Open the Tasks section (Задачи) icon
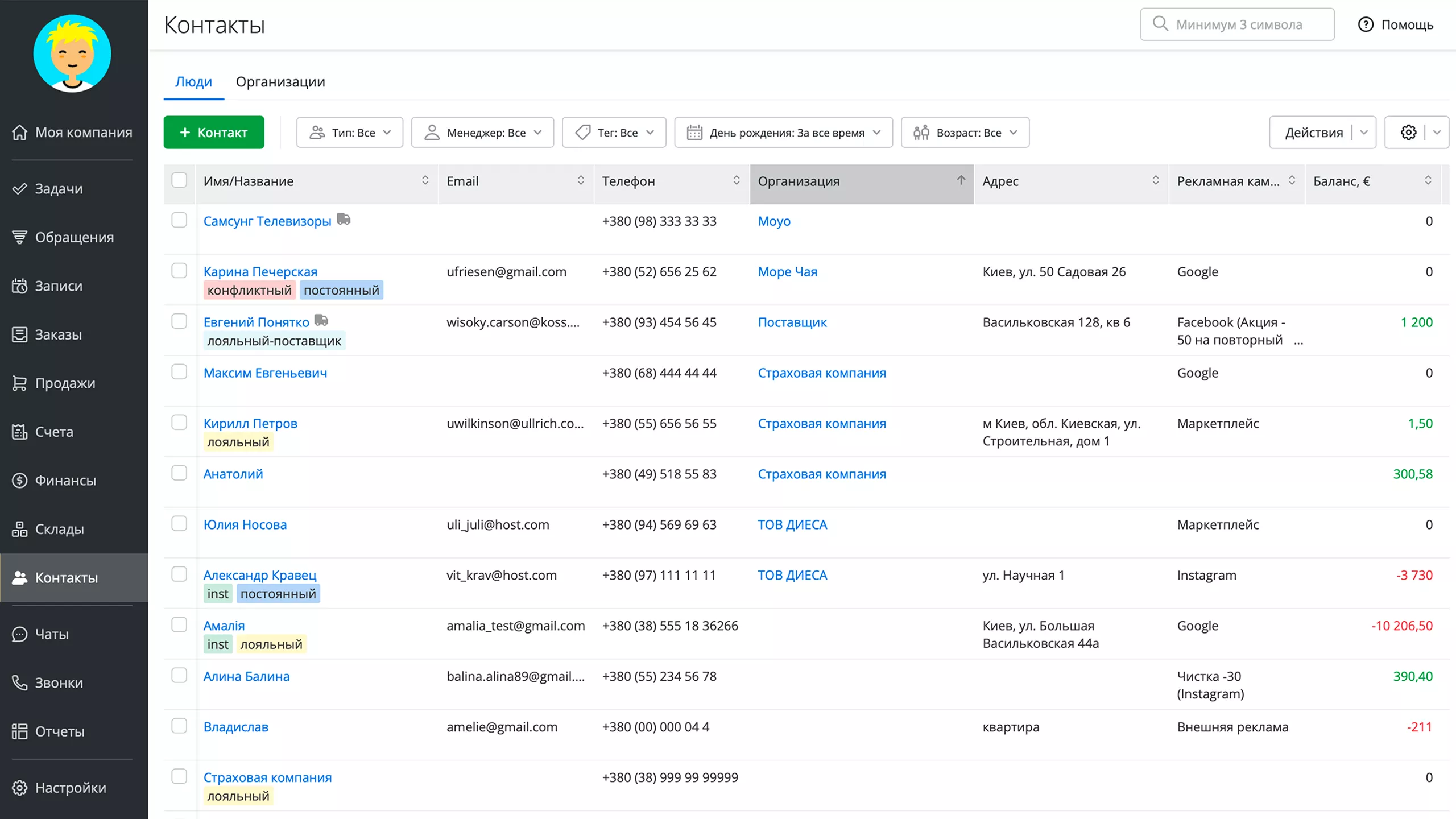This screenshot has height=819, width=1456. [20, 189]
